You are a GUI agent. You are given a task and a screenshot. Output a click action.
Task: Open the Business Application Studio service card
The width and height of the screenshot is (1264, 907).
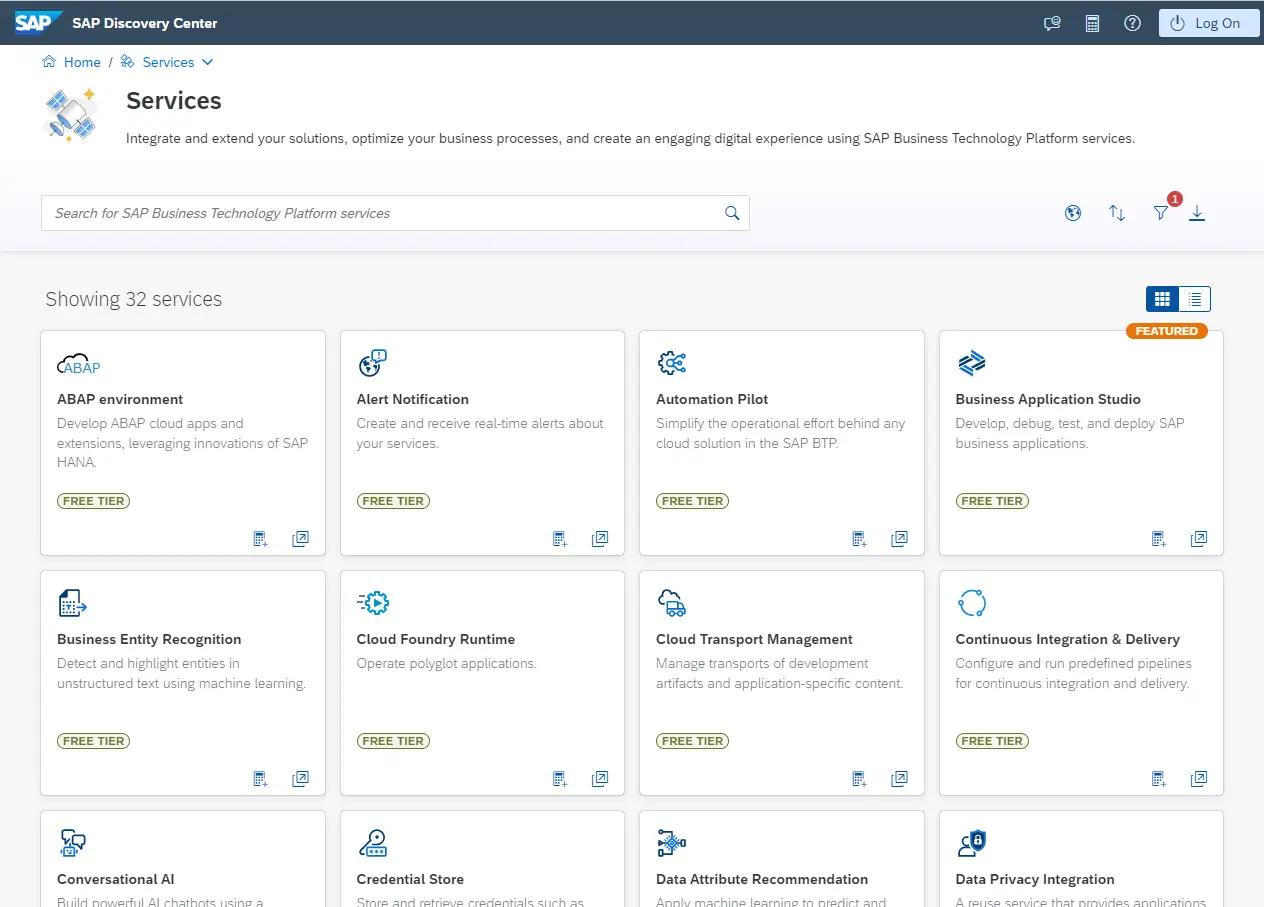pos(1081,443)
